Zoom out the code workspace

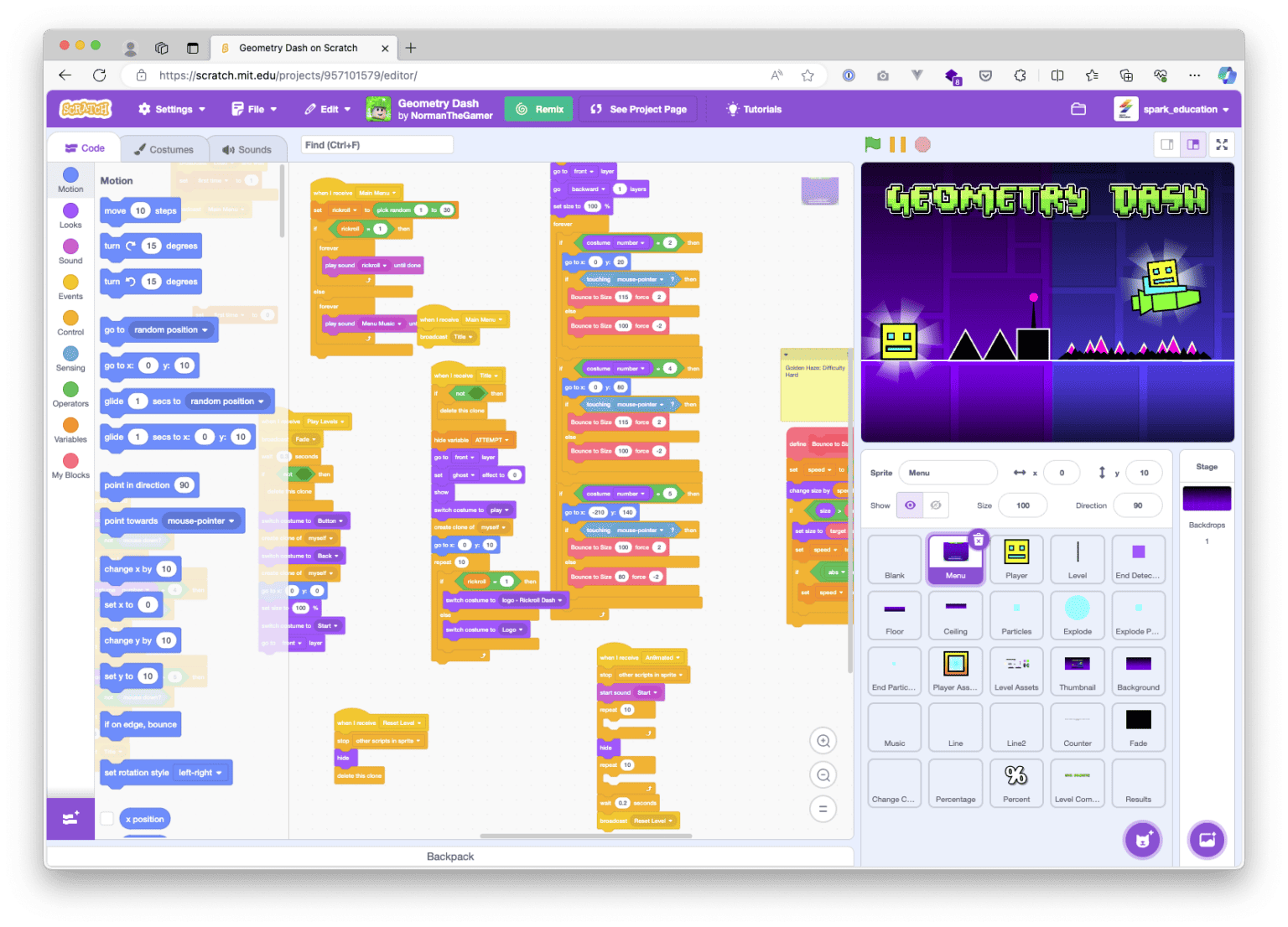coord(823,775)
